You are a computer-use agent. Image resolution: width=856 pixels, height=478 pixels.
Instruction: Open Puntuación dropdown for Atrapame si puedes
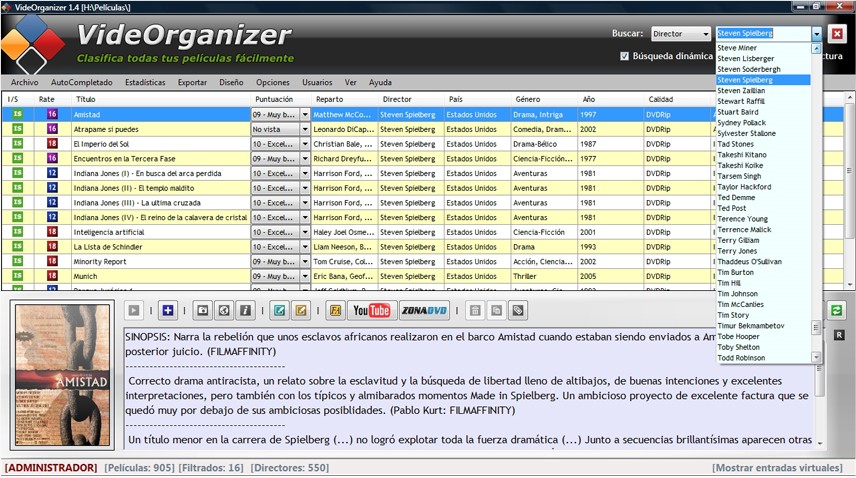point(305,129)
